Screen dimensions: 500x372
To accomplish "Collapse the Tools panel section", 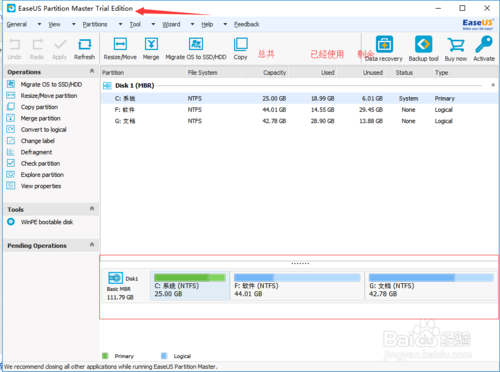I will [92, 209].
